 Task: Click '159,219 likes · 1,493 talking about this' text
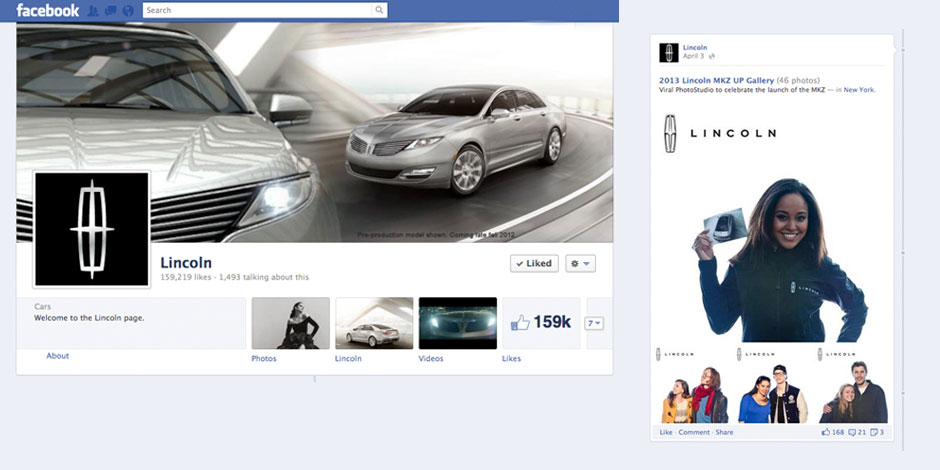(234, 278)
